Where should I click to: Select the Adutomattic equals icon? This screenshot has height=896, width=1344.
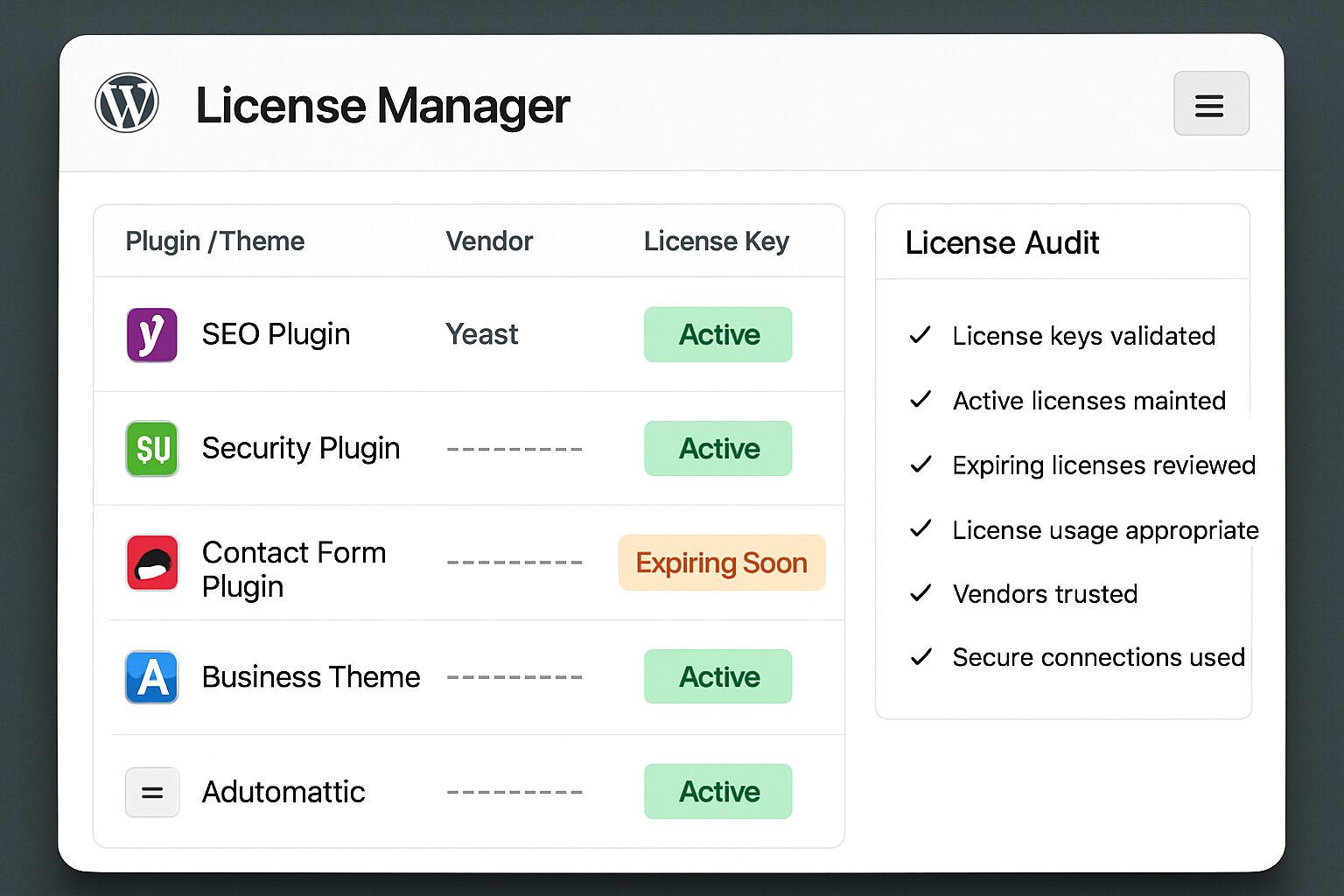point(151,792)
